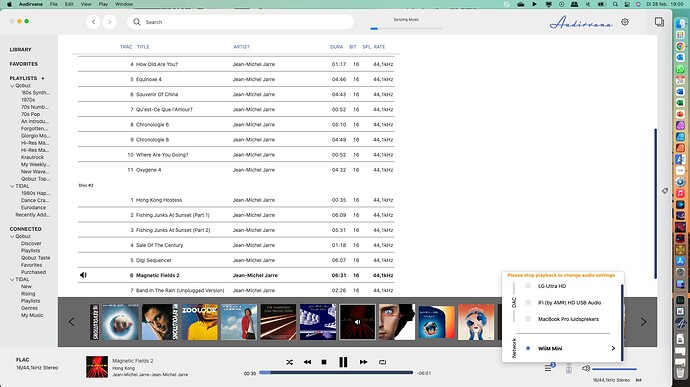Open TIDAL My Music
The image size is (690, 387).
(32, 315)
